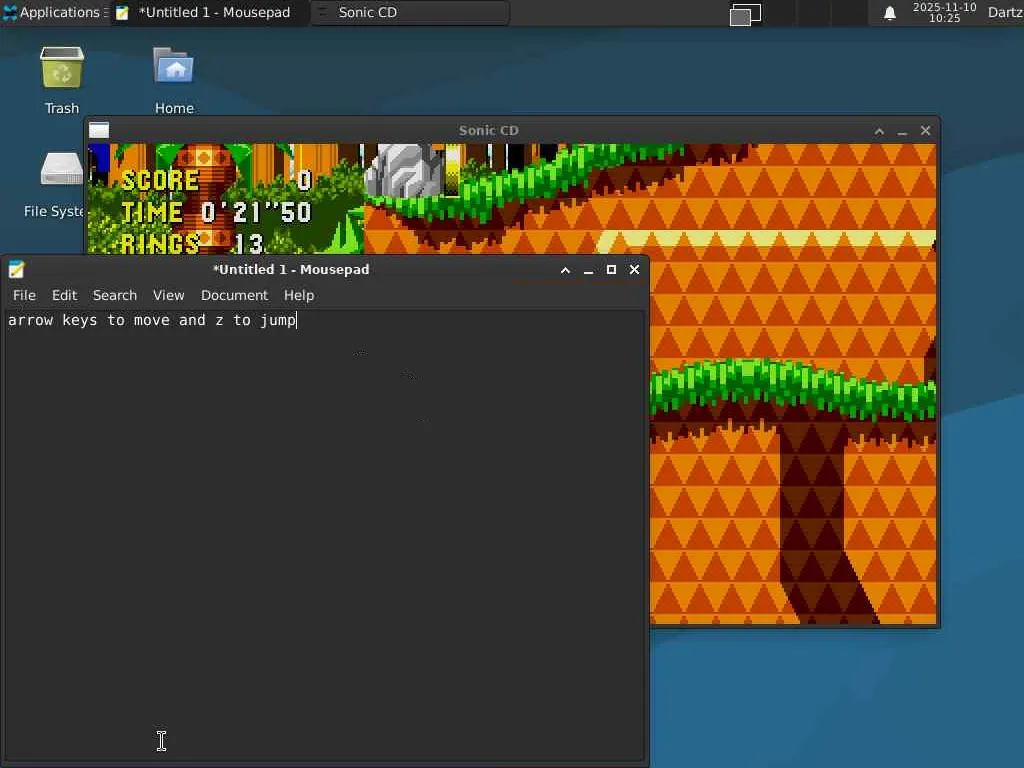Viewport: 1024px width, 768px height.
Task: Open the Mousepad Document menu
Action: 234,295
